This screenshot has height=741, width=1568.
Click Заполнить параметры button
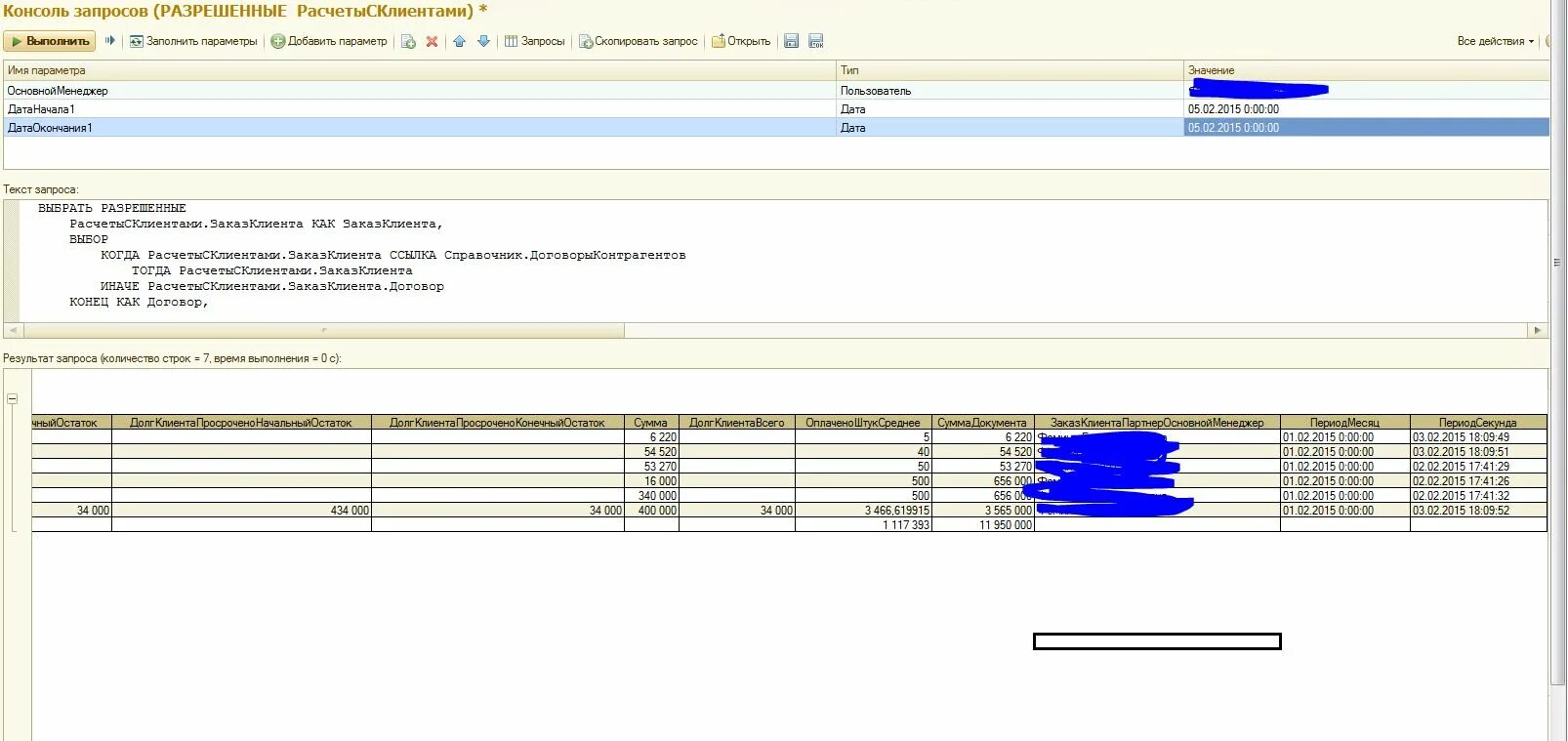point(193,41)
